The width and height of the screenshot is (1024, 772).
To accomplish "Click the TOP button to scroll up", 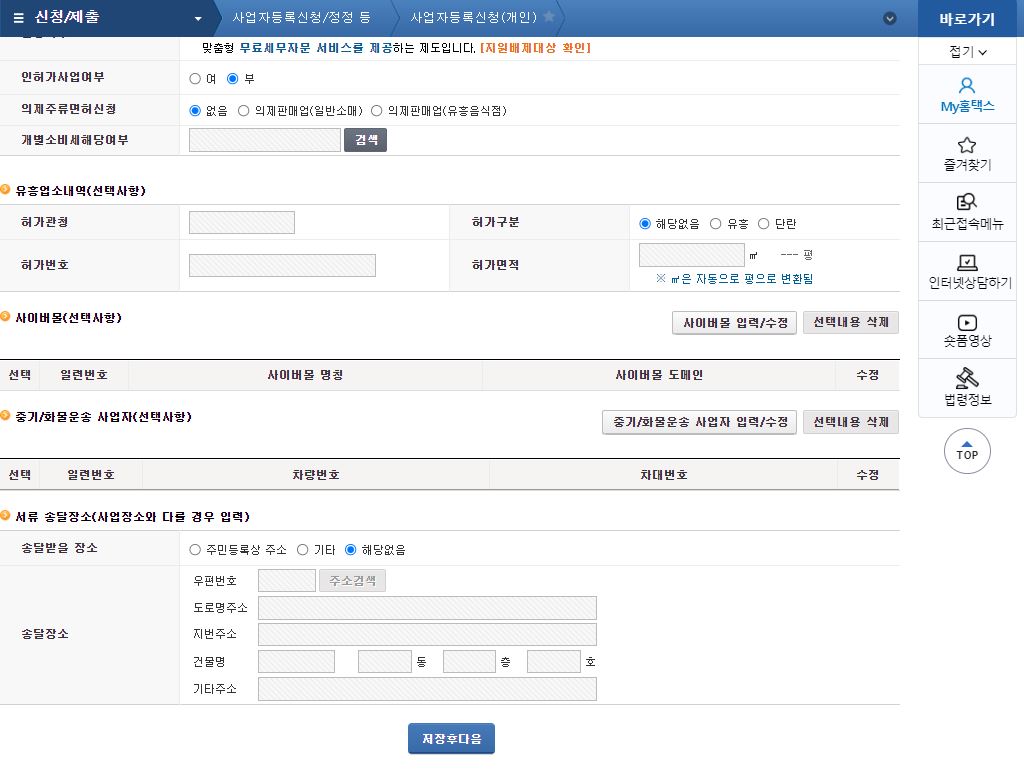I will 966,451.
